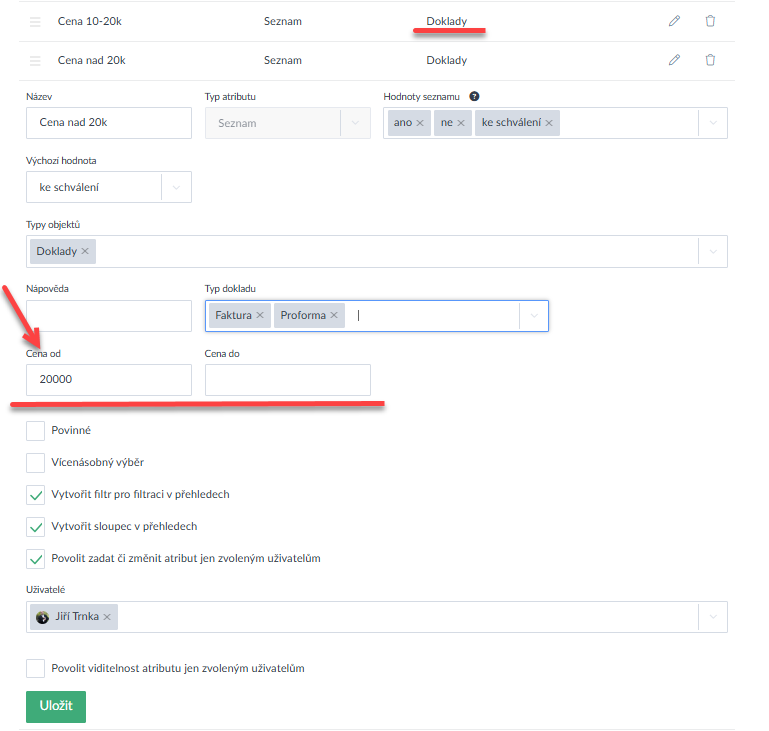Image resolution: width=769 pixels, height=731 pixels.
Task: Delete the Cena nad 20k attribute
Action: tap(710, 60)
